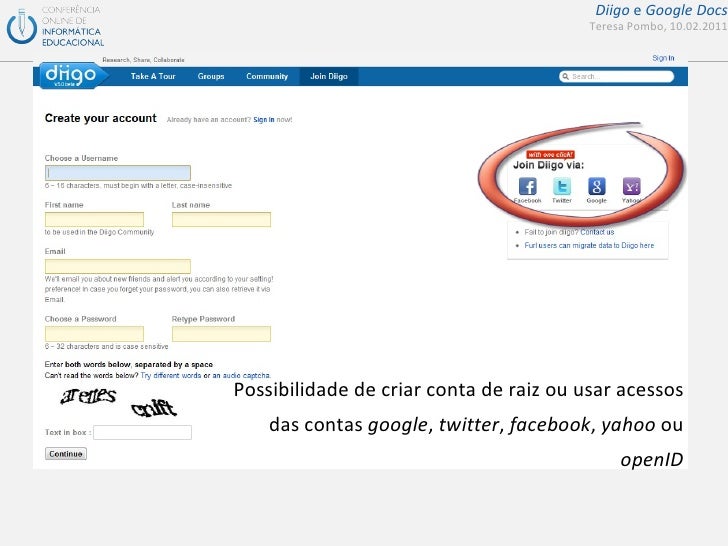Open the Community menu item

pos(267,76)
